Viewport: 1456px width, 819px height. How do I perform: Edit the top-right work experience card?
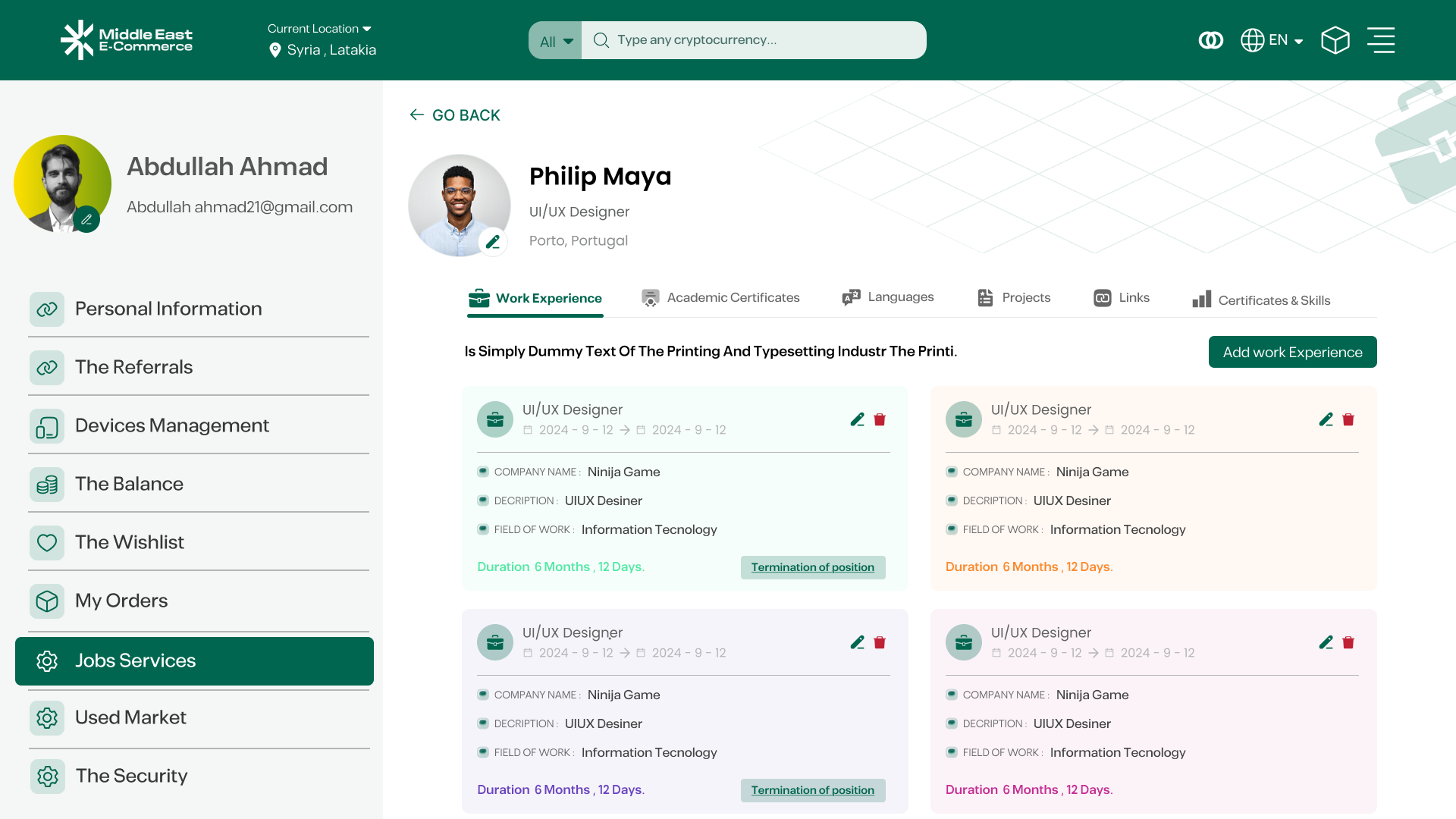[x=1326, y=419]
